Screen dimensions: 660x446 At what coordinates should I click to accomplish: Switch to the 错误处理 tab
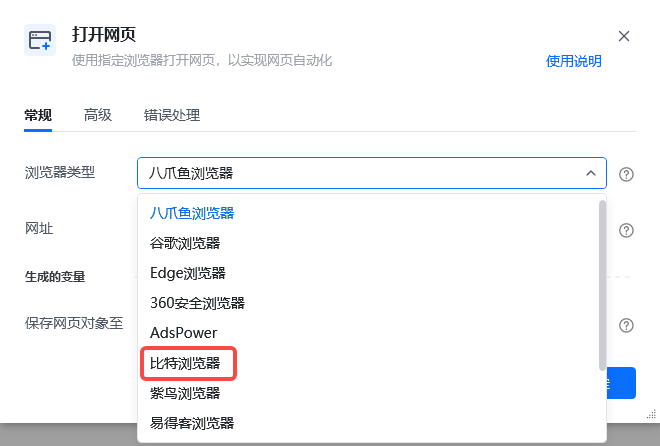[172, 115]
